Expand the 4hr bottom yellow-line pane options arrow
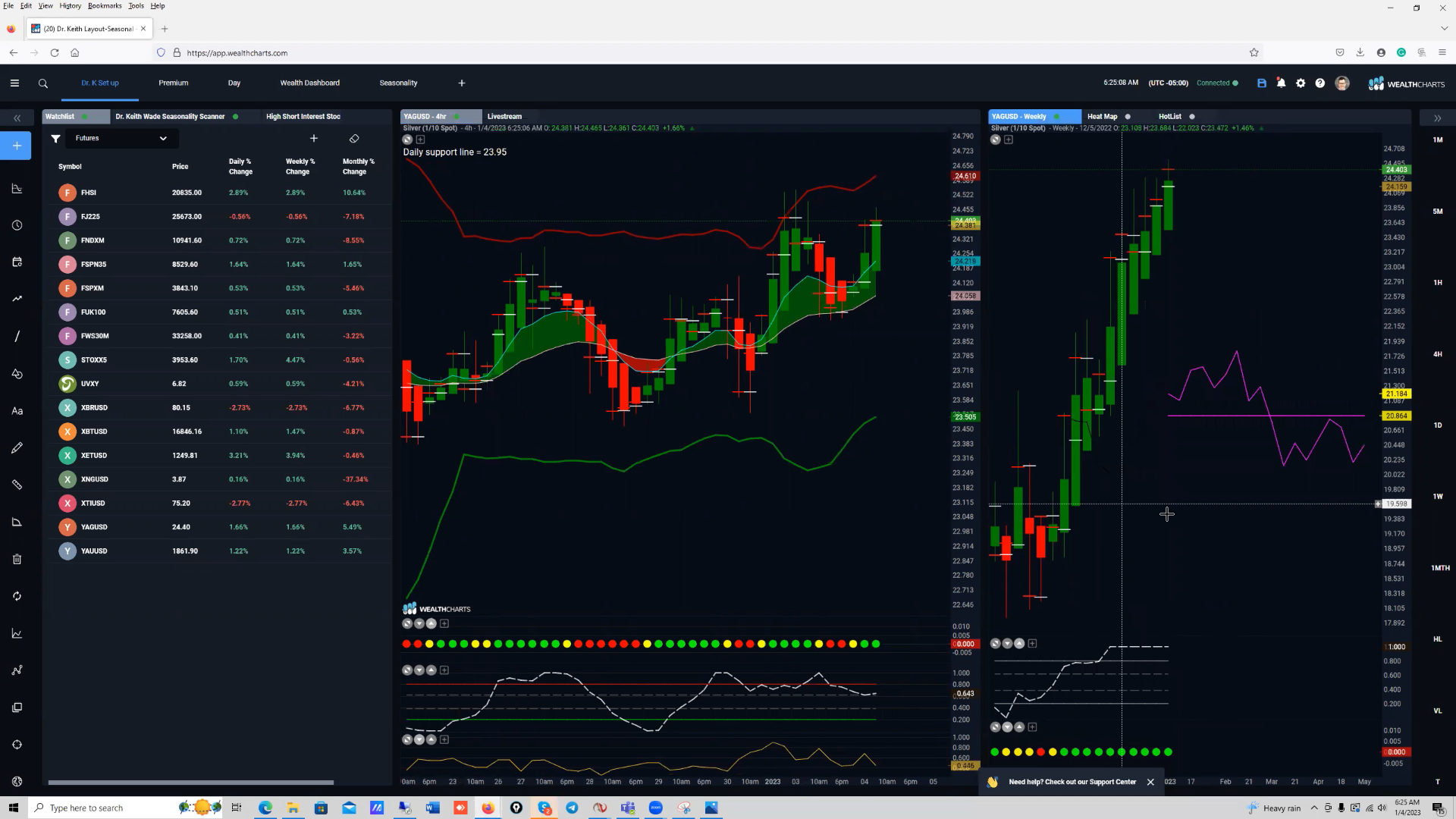Image resolution: width=1456 pixels, height=819 pixels. coord(419,740)
